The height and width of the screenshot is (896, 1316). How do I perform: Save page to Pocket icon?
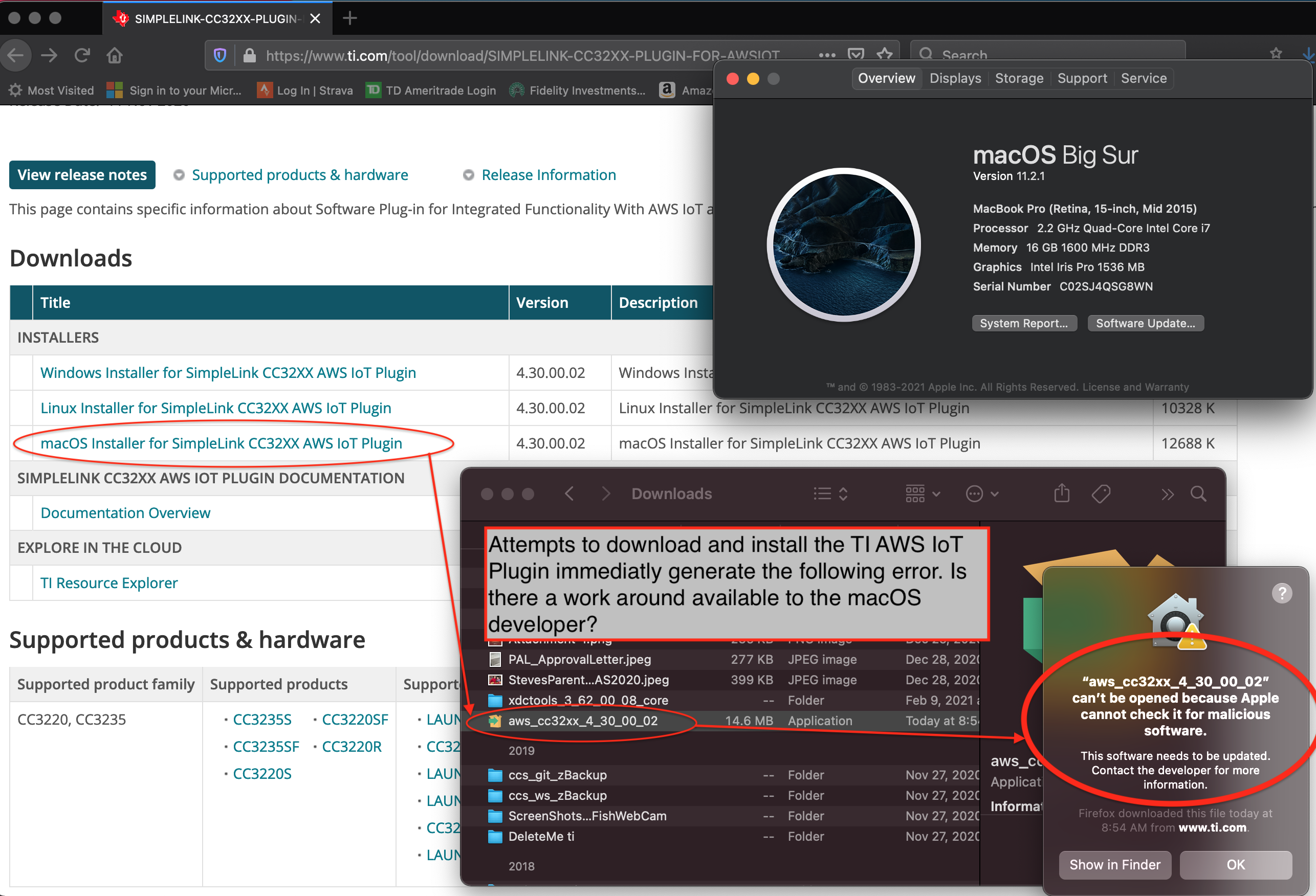tap(856, 55)
